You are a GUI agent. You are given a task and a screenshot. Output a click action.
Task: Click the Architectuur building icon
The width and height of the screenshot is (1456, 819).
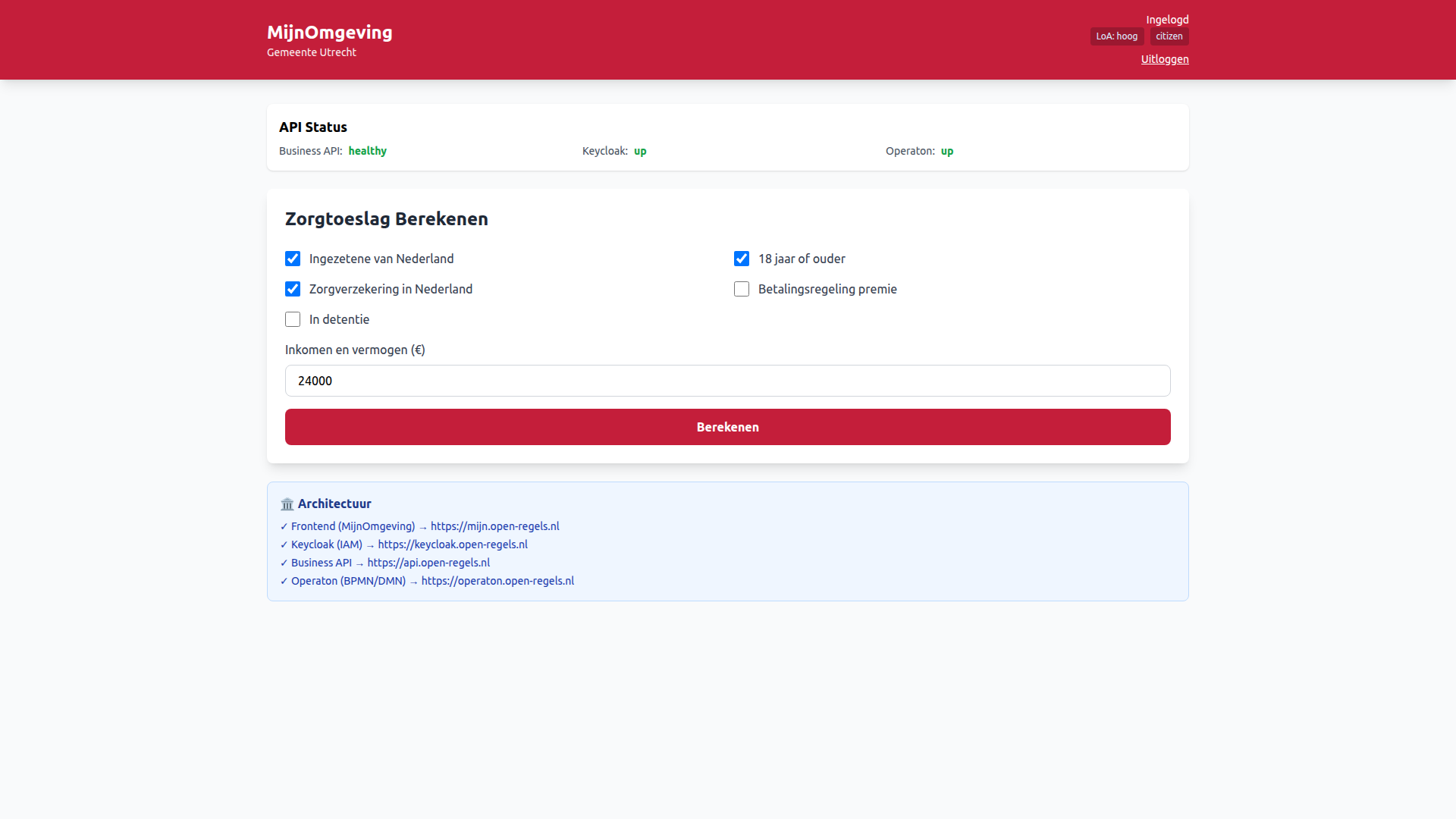click(287, 504)
